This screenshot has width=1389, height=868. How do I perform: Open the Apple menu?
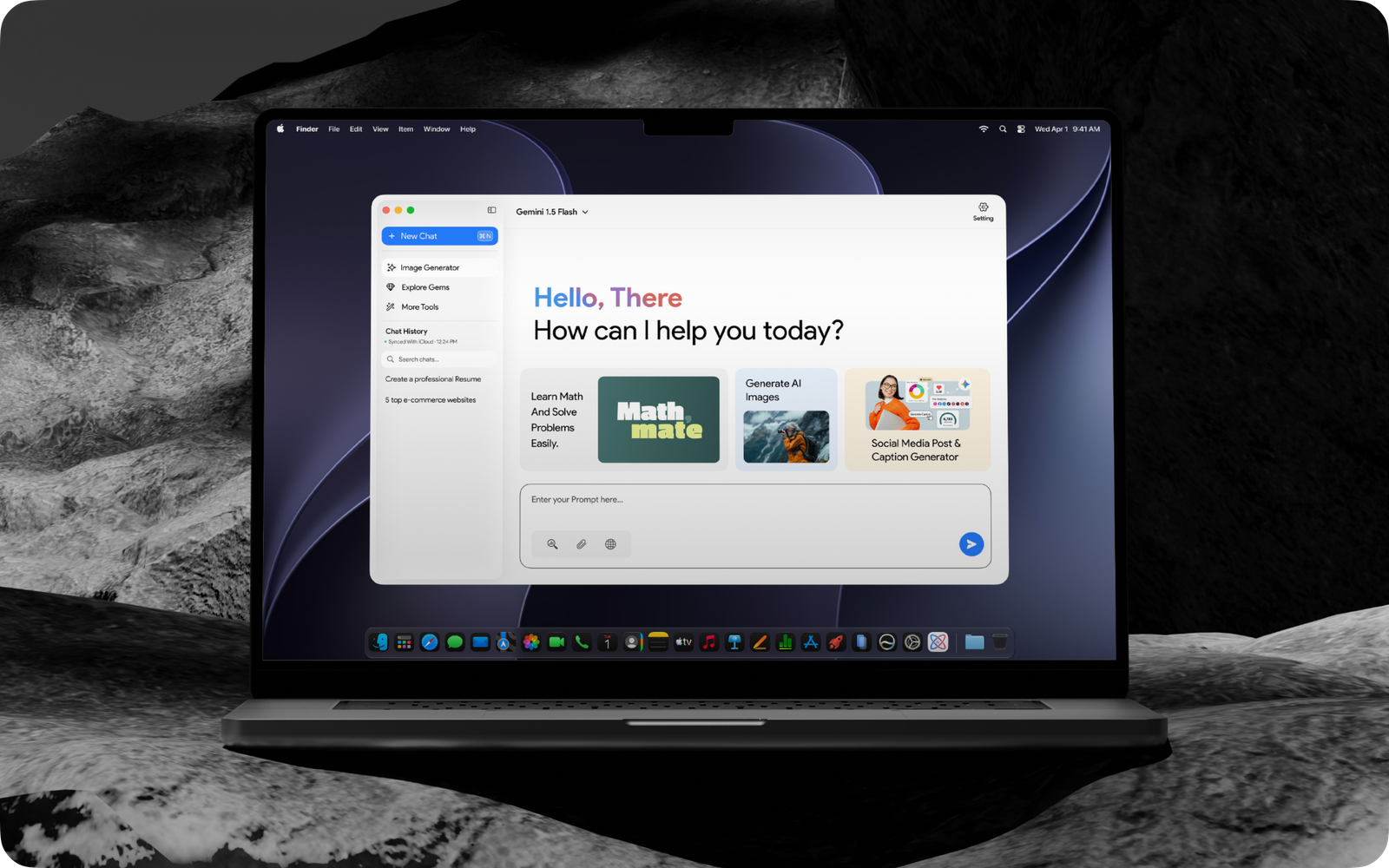pos(280,128)
